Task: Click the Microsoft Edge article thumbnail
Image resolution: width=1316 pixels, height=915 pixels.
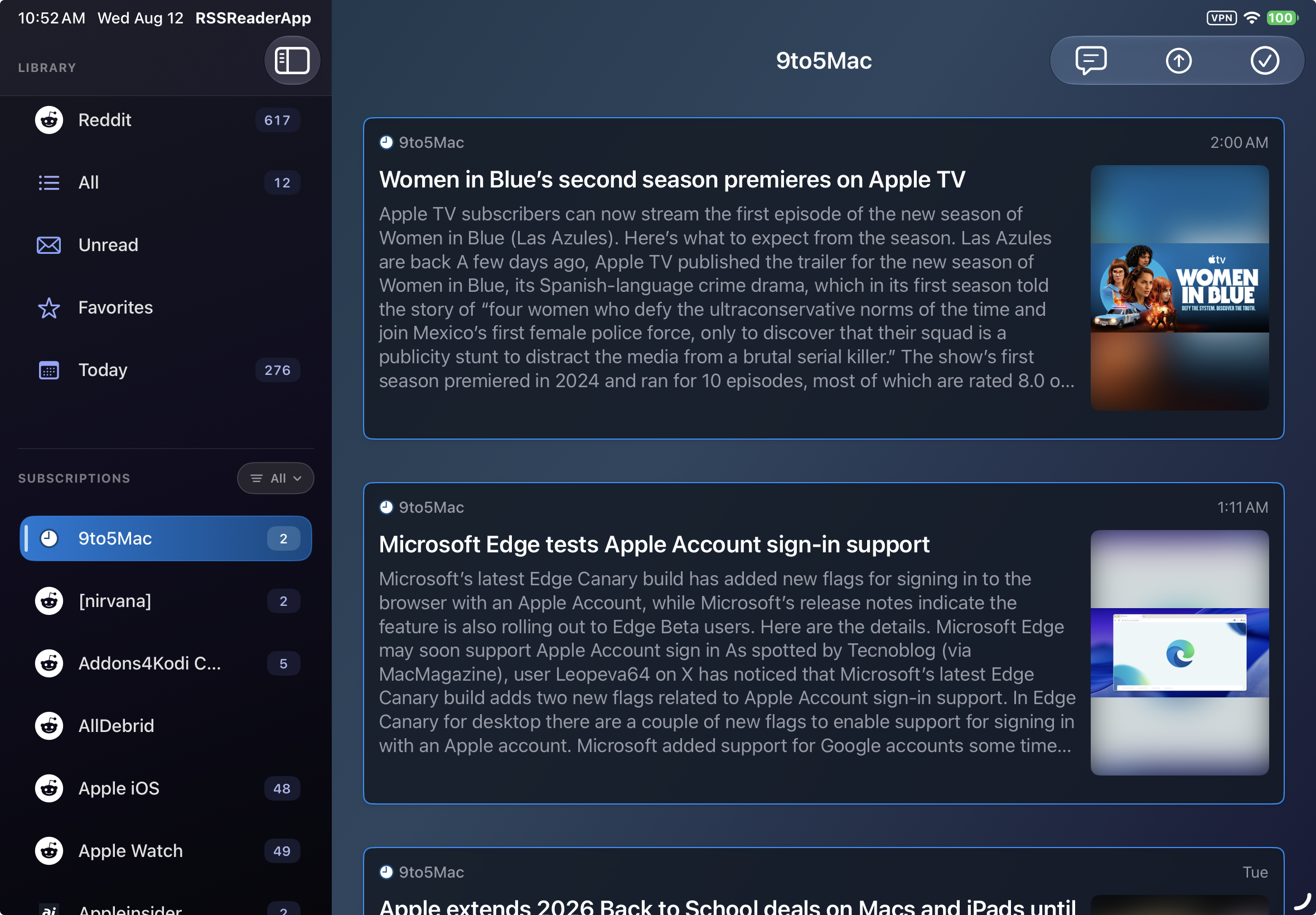Action: coord(1179,652)
